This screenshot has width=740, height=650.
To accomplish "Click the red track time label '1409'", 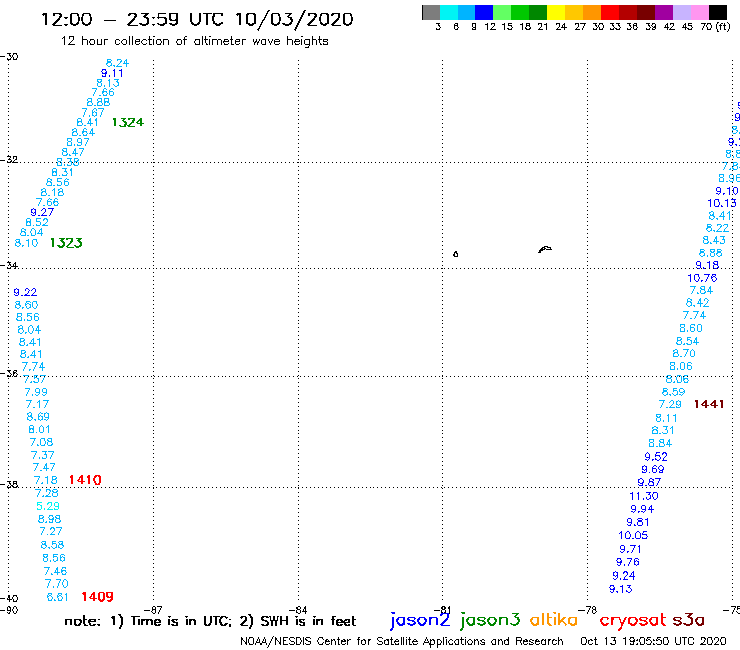I will click(x=97, y=597).
